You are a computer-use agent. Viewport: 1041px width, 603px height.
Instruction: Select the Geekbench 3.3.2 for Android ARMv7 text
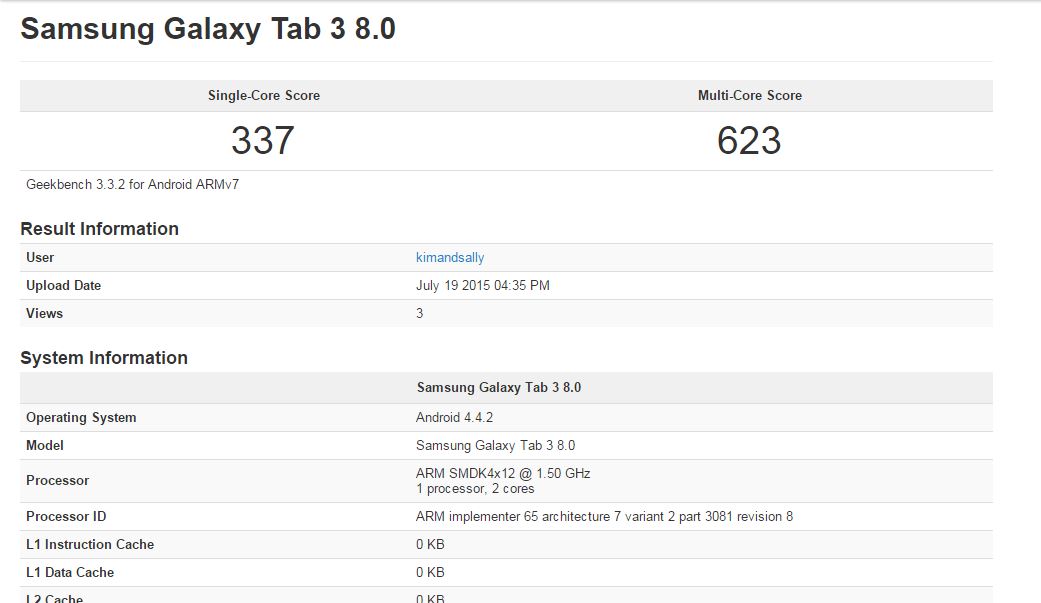(132, 185)
